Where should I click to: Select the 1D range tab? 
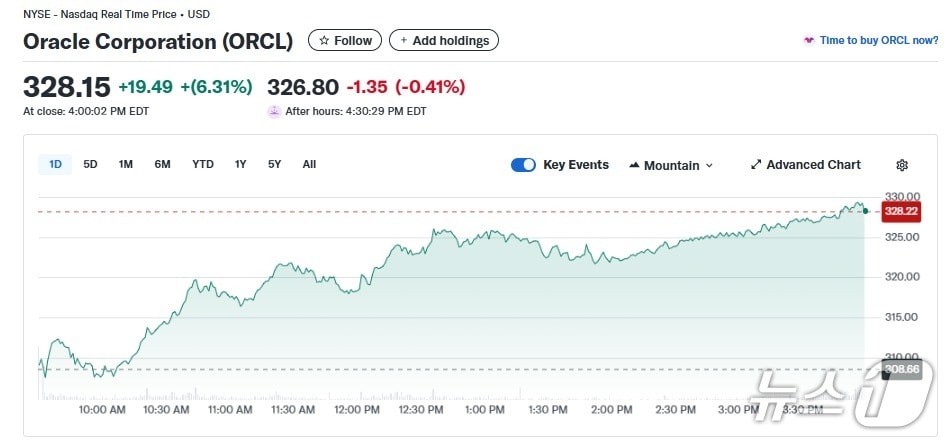click(55, 164)
